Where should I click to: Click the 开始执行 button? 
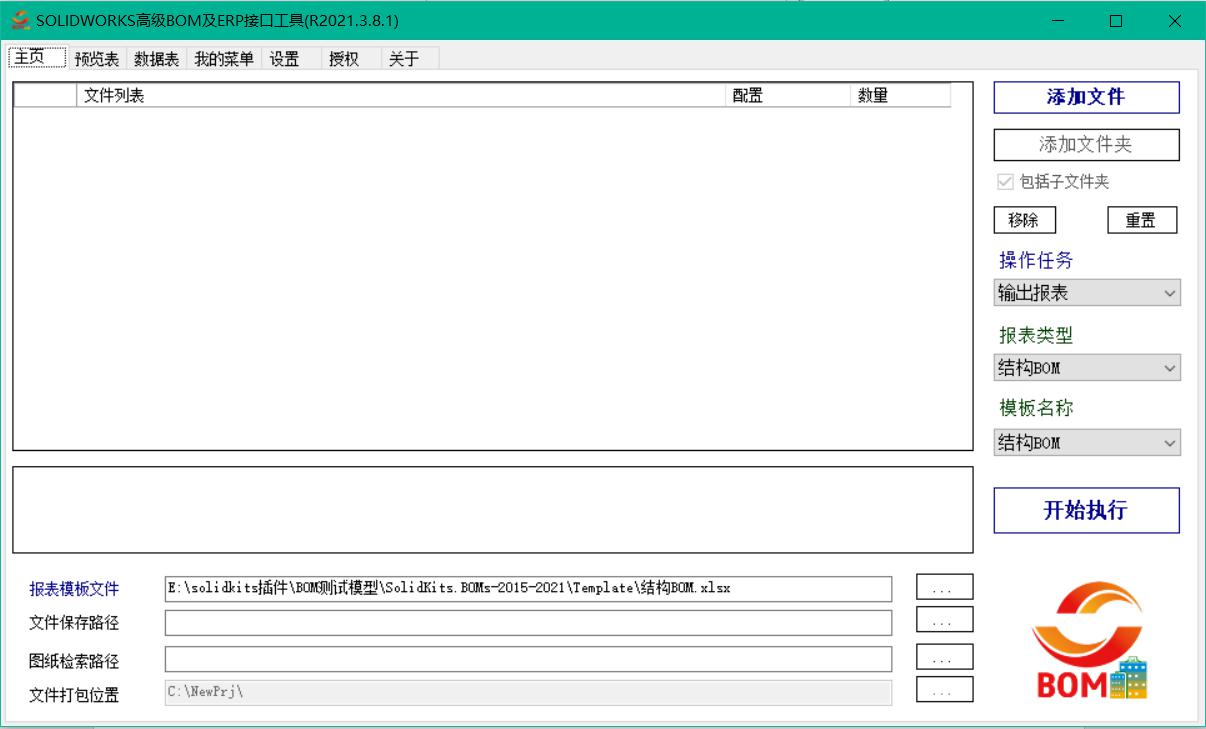click(1086, 510)
